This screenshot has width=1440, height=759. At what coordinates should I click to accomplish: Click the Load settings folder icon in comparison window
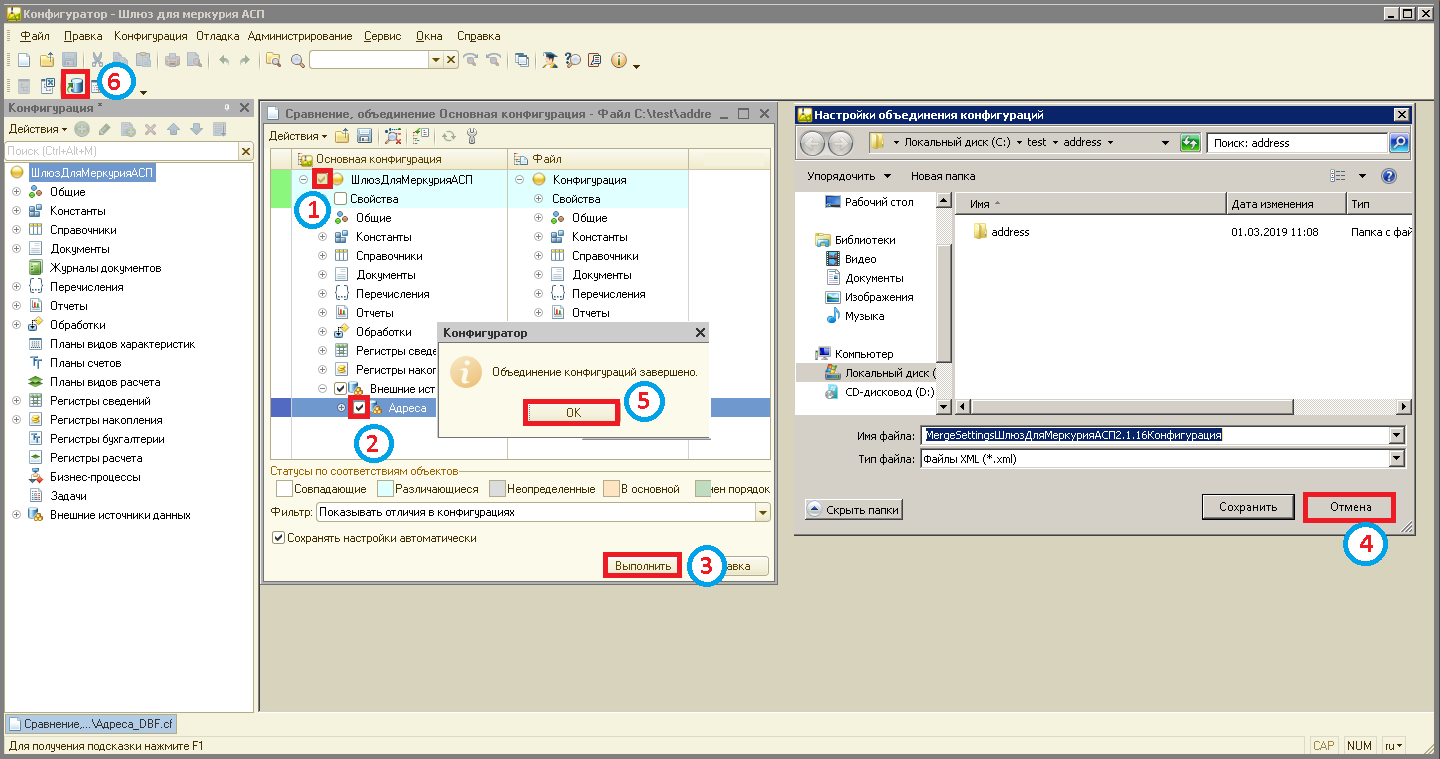coord(342,136)
